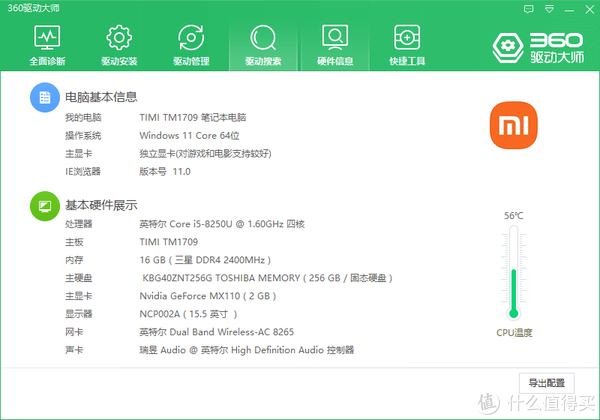Click the CPU温度 label
600x420 pixels.
[x=514, y=333]
